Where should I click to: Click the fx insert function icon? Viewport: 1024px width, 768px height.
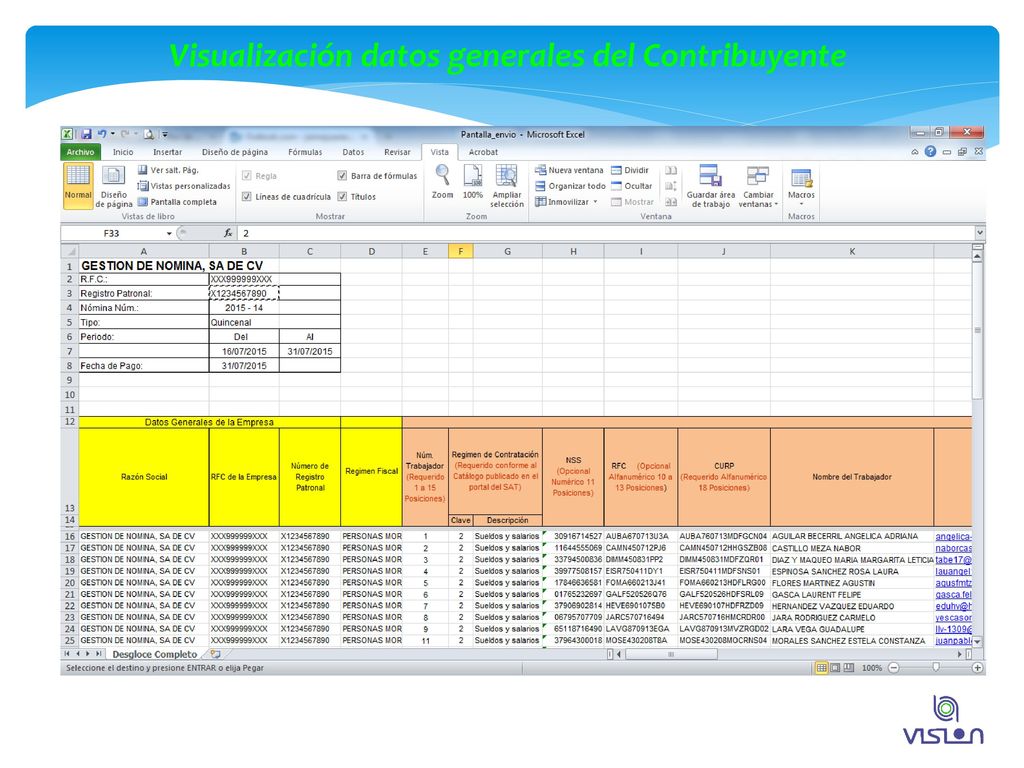(x=228, y=233)
